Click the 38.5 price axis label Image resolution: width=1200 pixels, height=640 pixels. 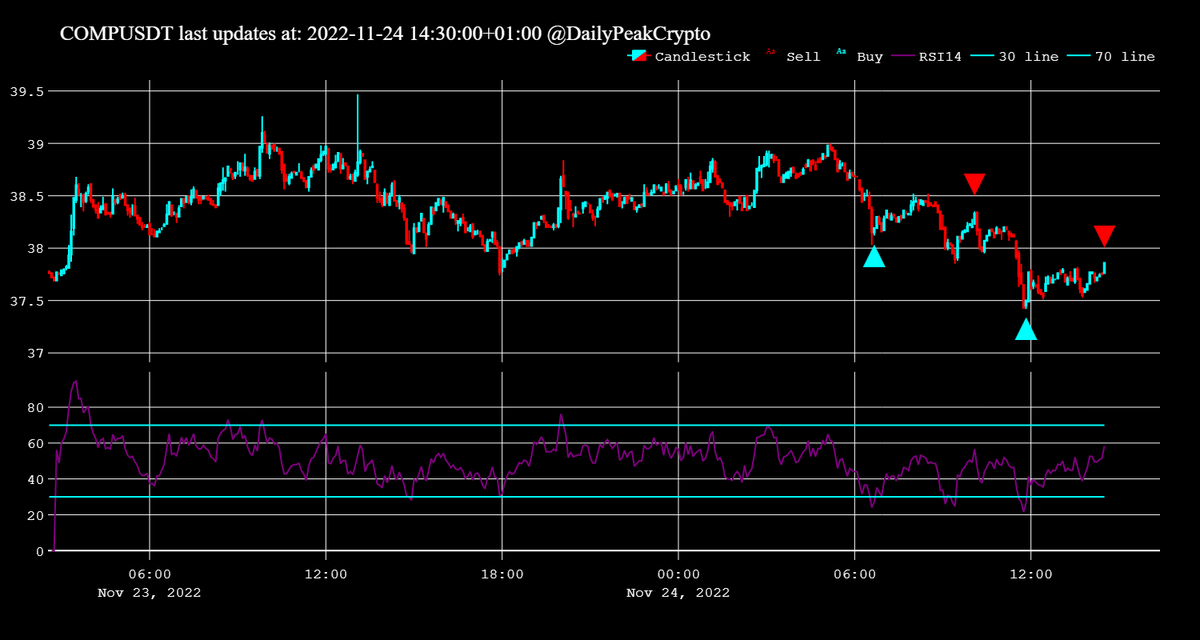26,196
